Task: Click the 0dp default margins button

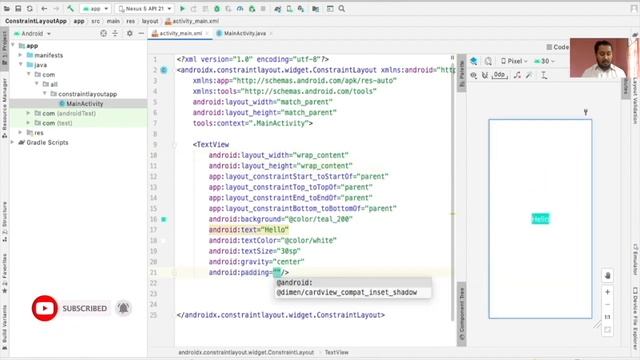Action: pos(500,75)
